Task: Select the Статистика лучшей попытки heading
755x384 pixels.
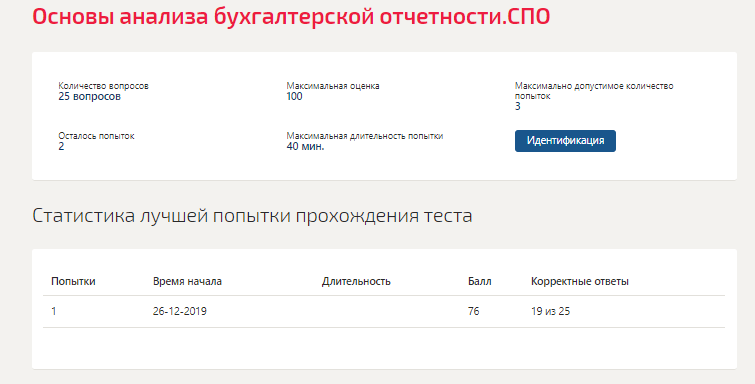Action: coord(252,216)
